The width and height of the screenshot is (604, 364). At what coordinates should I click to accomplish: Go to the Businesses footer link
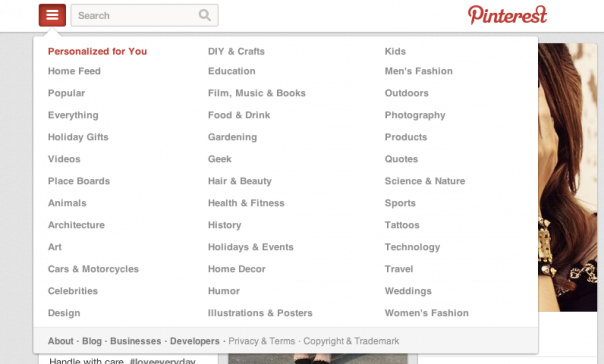pos(136,341)
